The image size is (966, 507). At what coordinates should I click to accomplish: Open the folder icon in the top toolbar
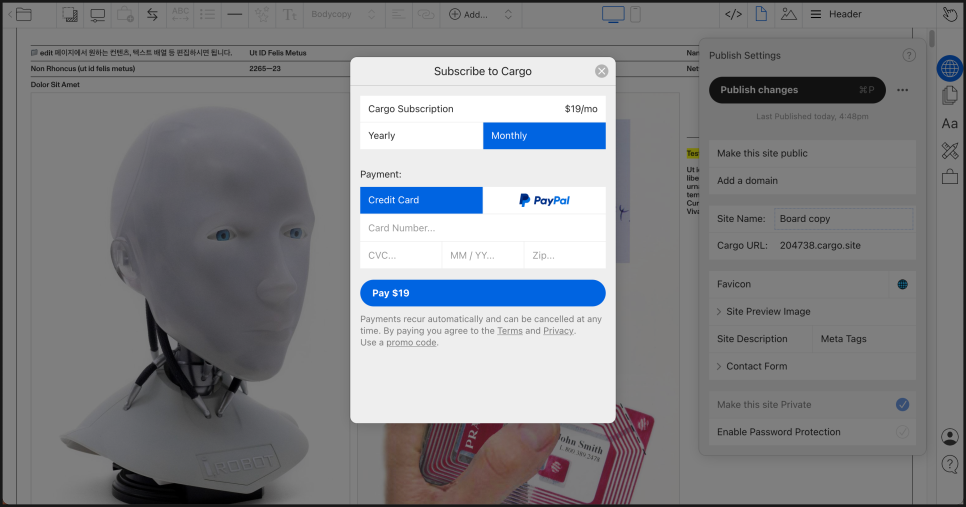click(24, 14)
